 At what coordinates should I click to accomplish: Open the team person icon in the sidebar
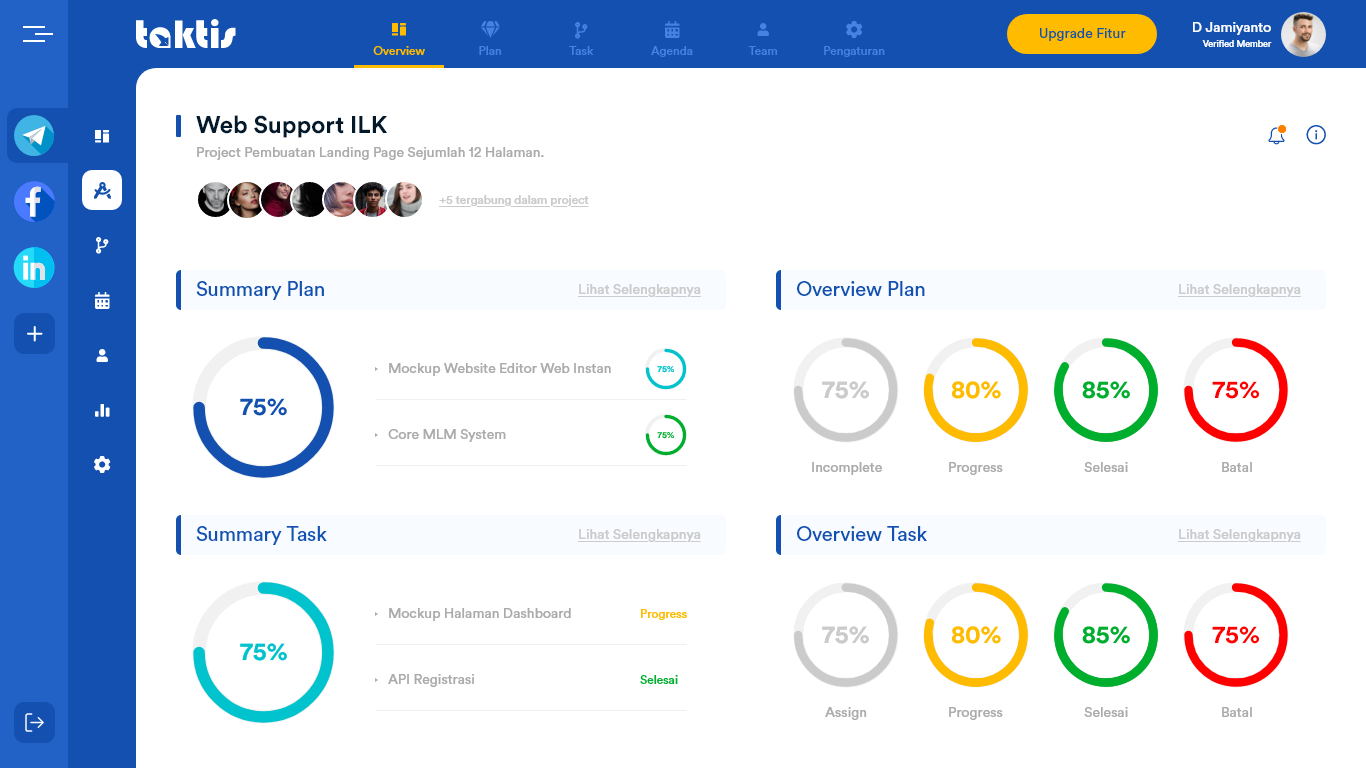click(102, 355)
